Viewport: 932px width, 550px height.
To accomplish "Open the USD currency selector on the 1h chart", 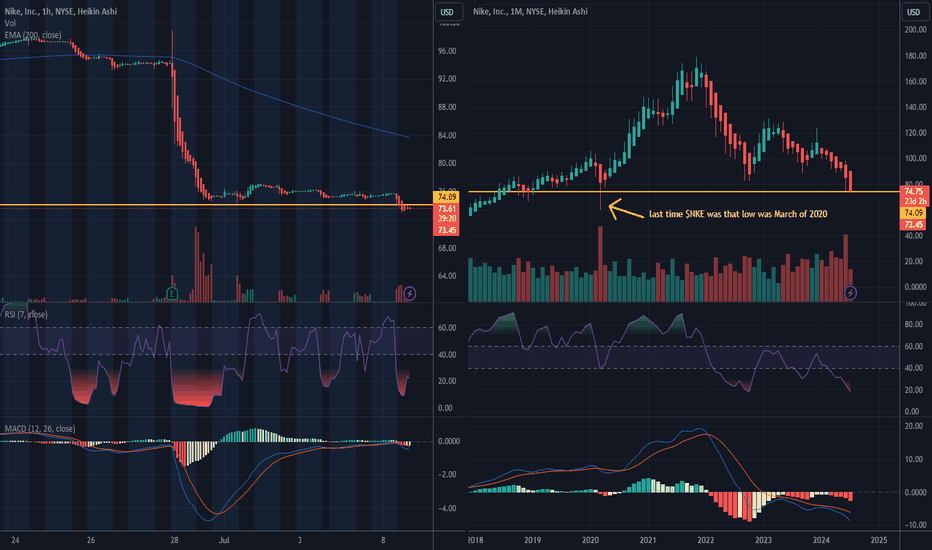I will (x=447, y=12).
